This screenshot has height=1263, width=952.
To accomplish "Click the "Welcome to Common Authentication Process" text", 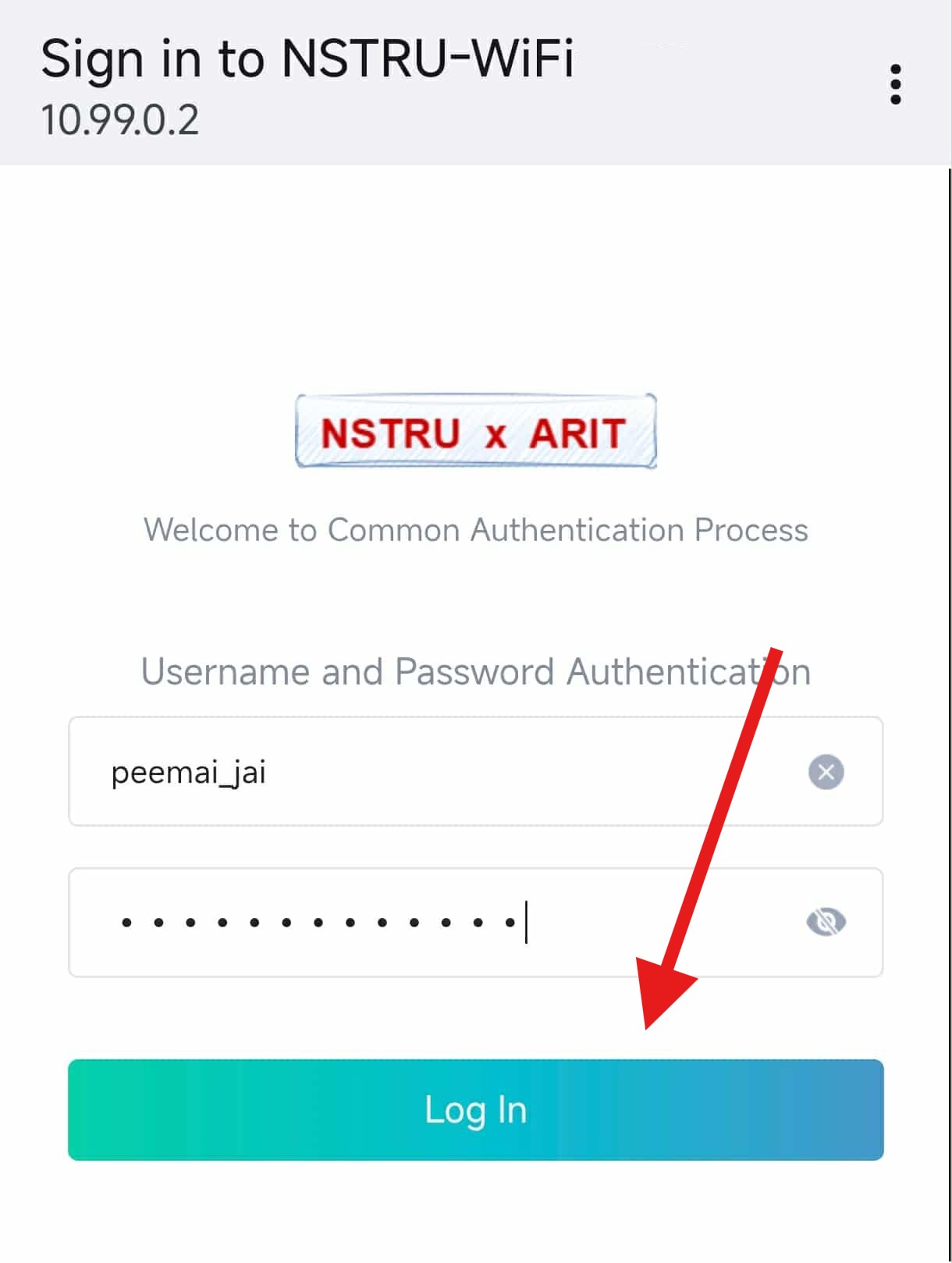I will point(475,530).
